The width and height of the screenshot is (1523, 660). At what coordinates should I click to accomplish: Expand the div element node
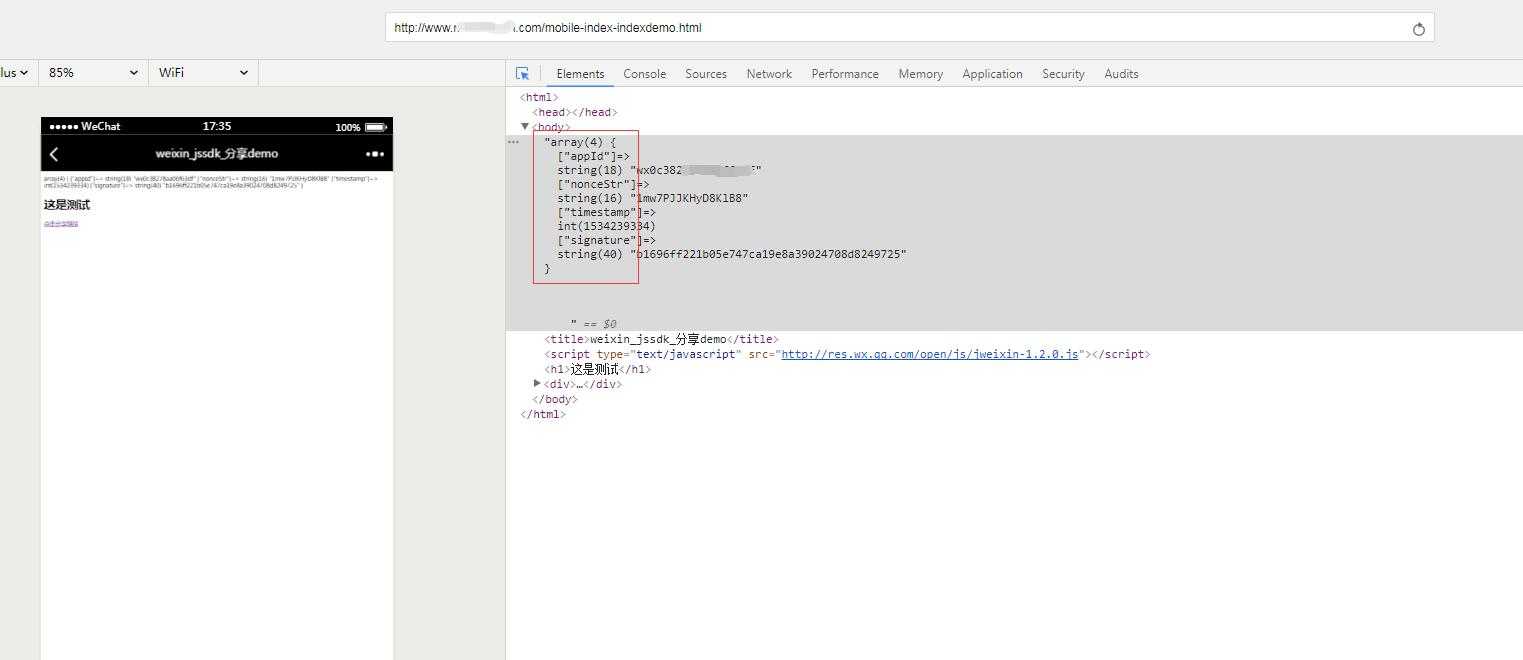[537, 383]
